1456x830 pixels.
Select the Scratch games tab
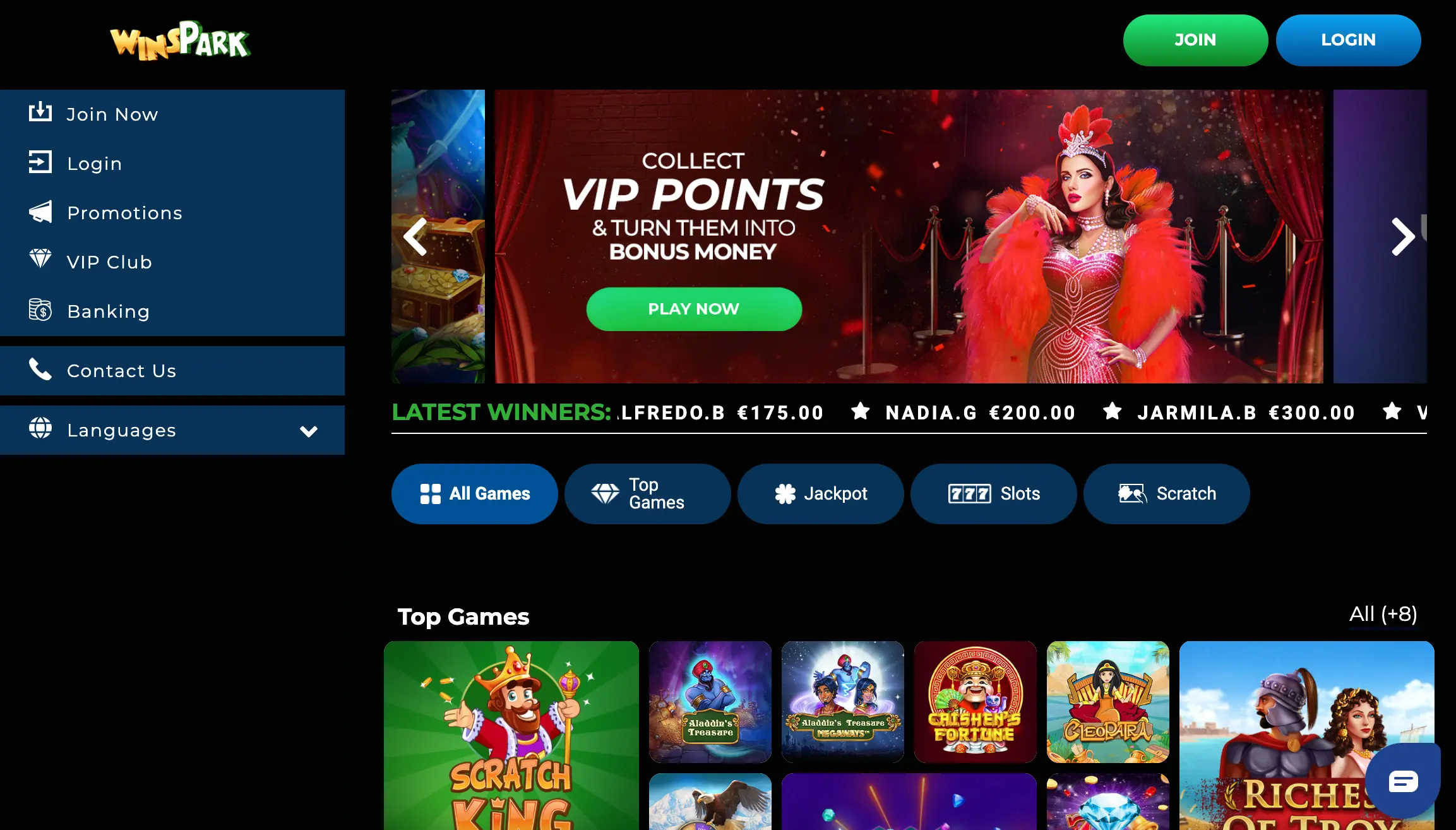[1166, 494]
